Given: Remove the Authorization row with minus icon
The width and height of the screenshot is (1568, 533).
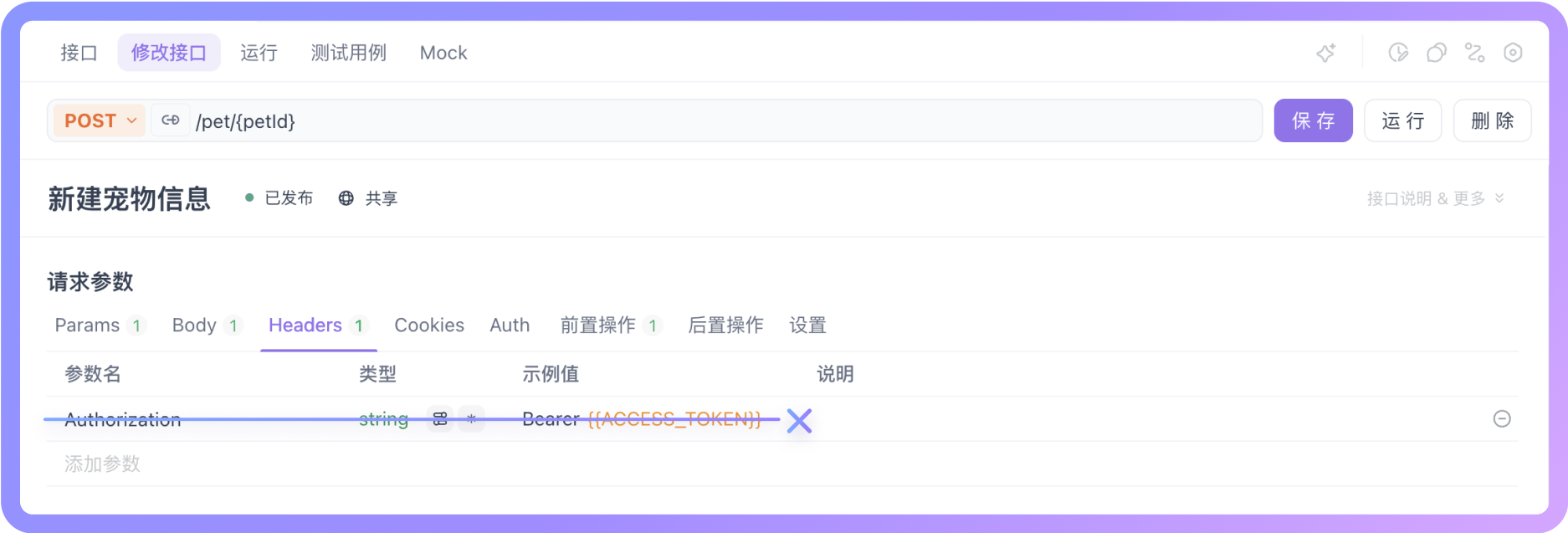Looking at the screenshot, I should click(x=1502, y=418).
